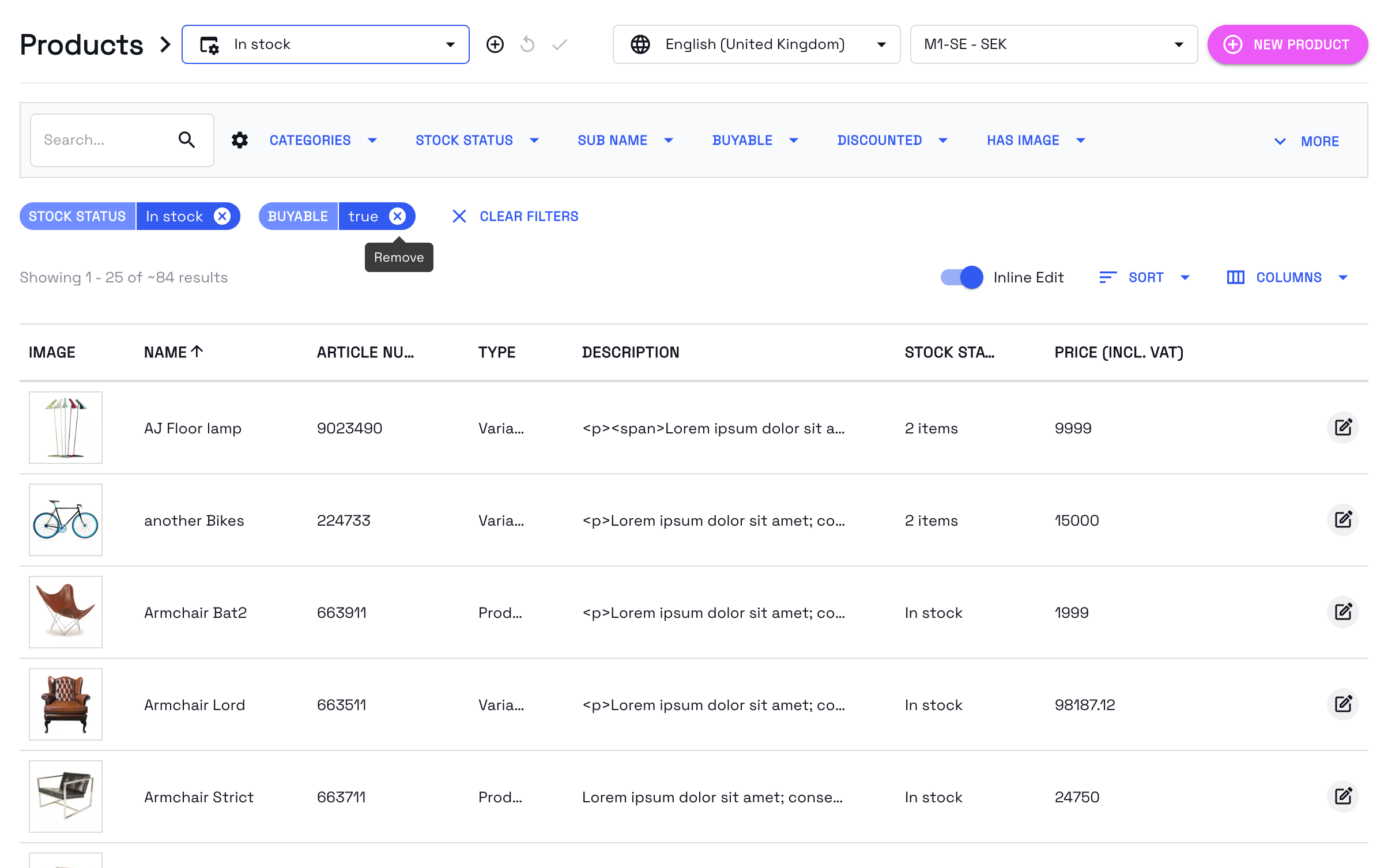Click the add saved view plus icon
The height and width of the screenshot is (868, 1388).
[495, 44]
